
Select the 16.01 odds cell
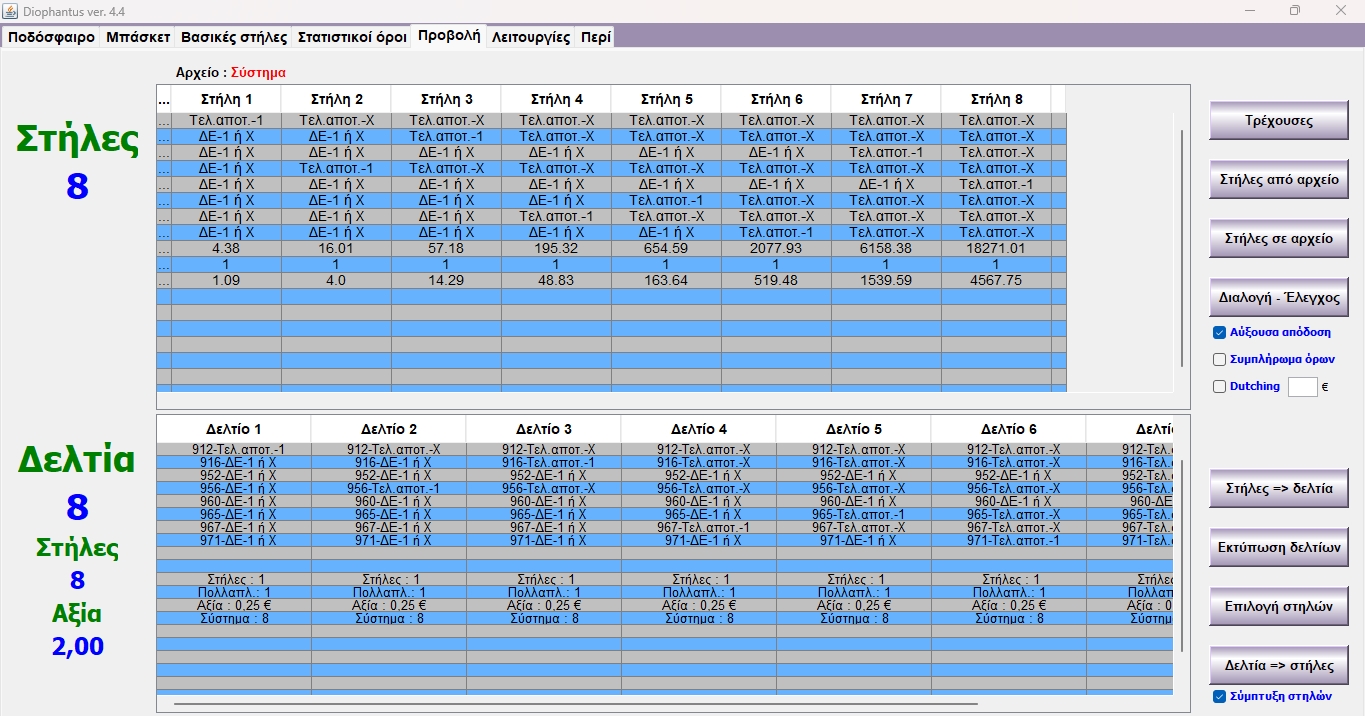336,248
